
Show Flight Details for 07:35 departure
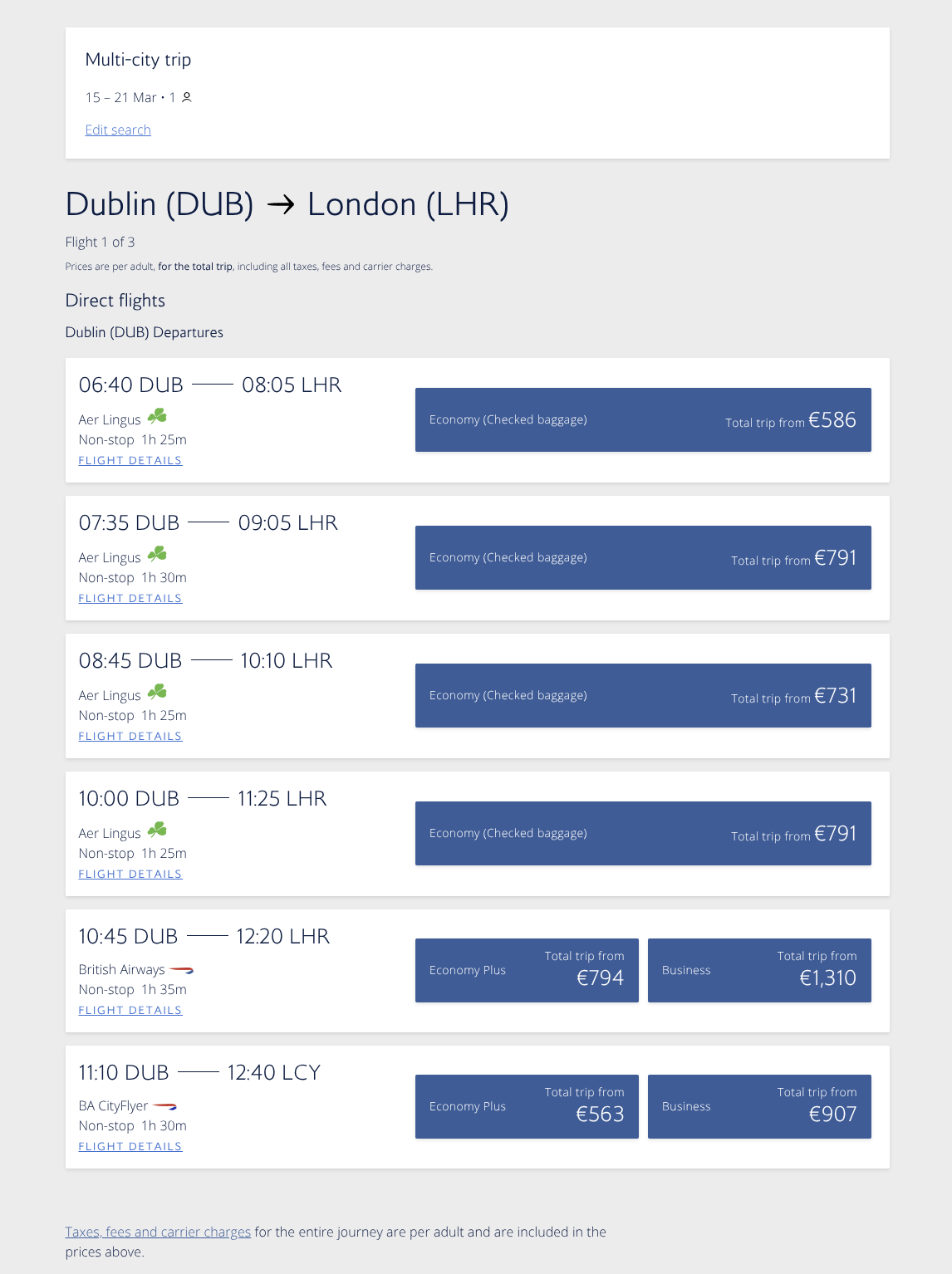(130, 598)
